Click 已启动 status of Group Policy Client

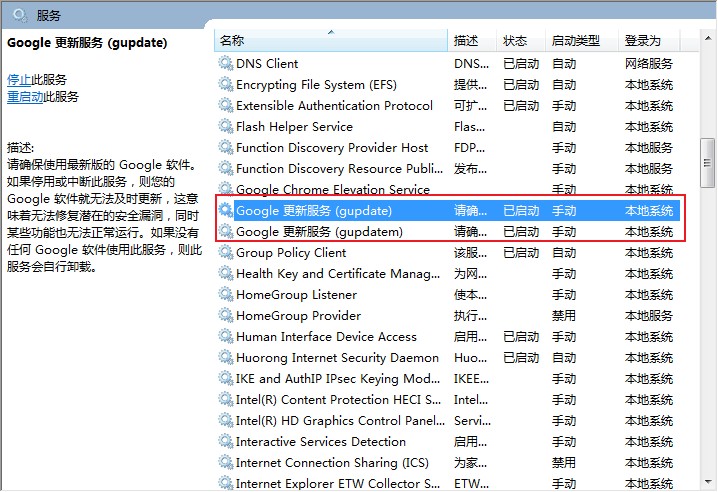[x=521, y=253]
